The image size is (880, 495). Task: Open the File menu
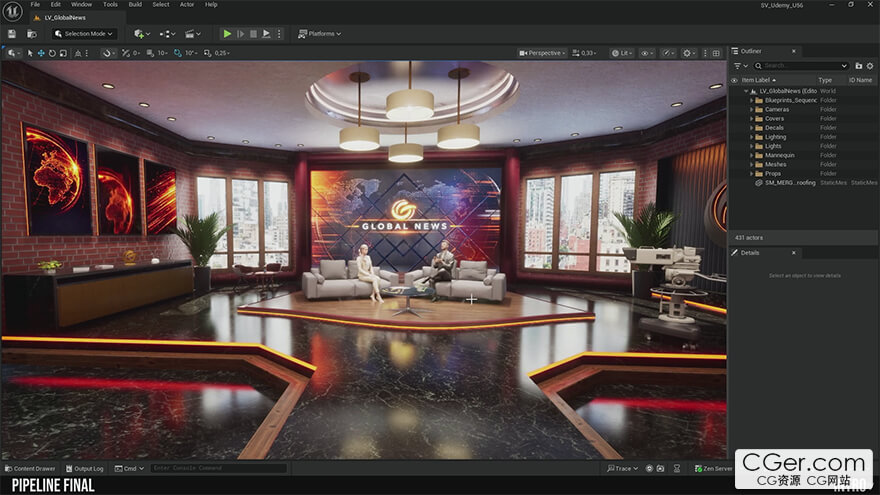pos(35,4)
